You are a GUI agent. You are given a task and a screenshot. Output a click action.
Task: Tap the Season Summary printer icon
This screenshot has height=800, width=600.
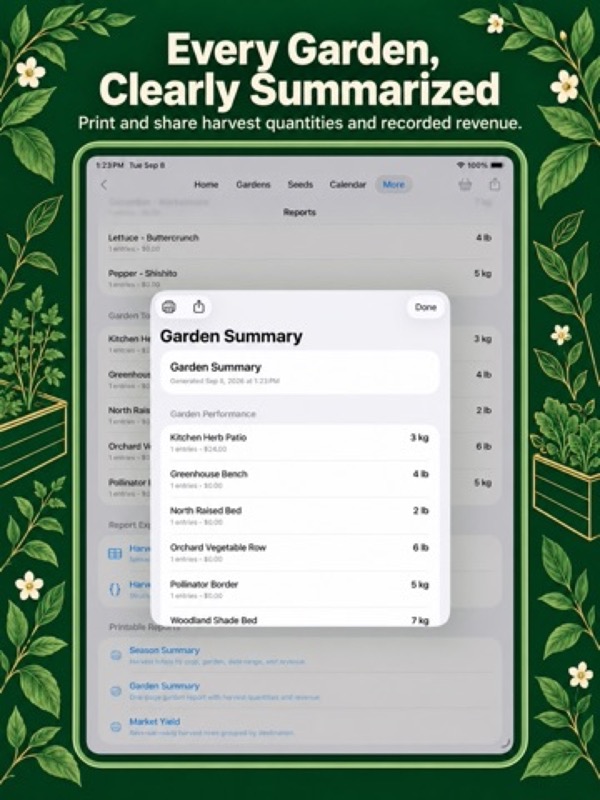116,655
